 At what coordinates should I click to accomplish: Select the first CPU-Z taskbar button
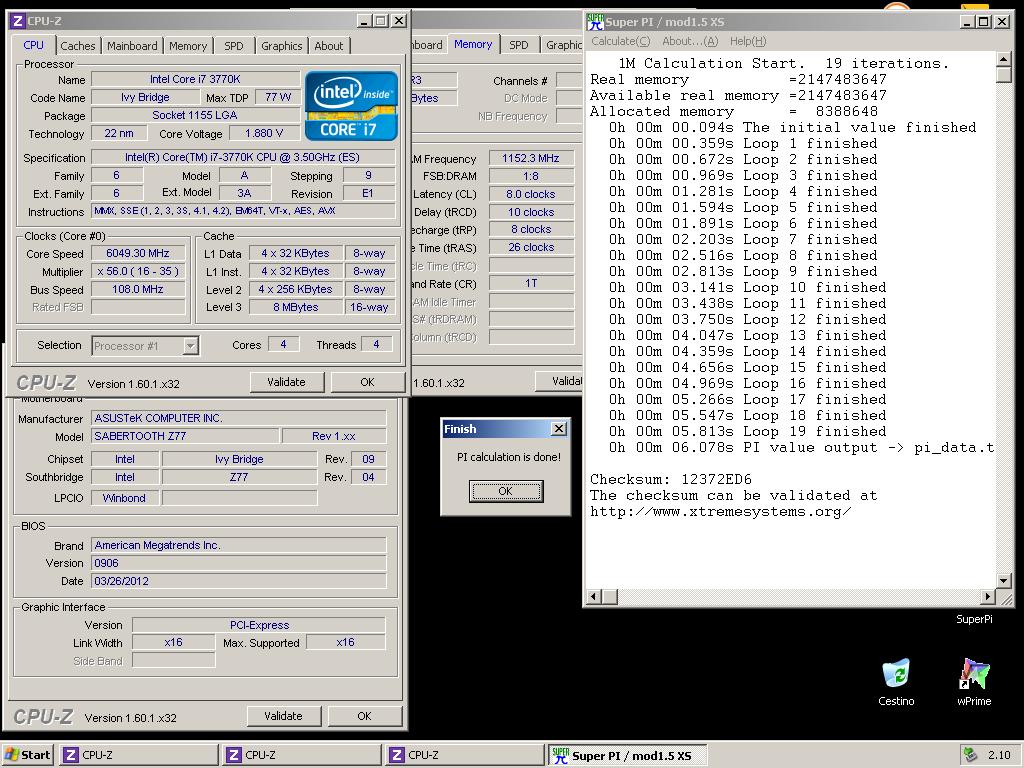138,755
